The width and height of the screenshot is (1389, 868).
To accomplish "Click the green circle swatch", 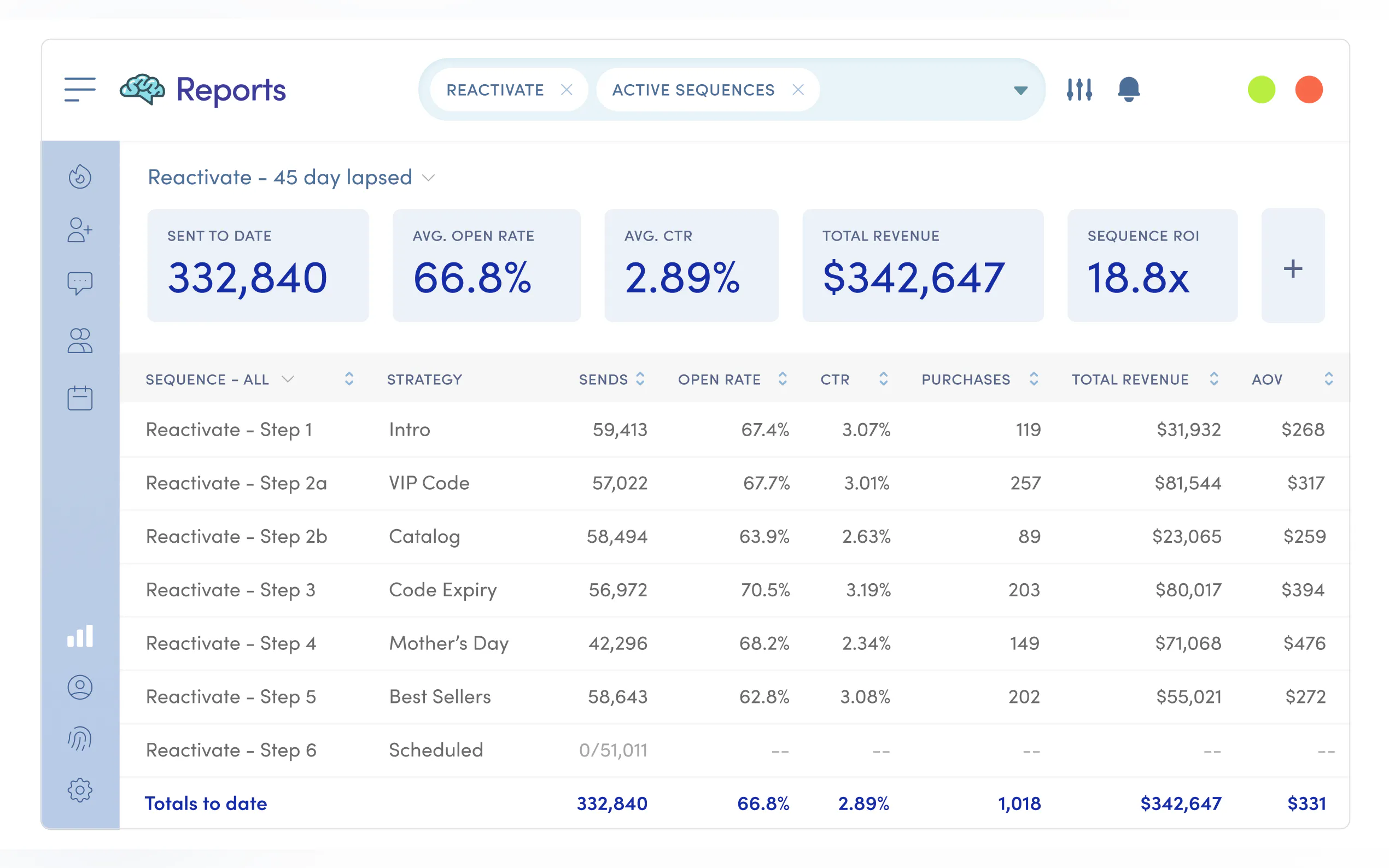I will point(1261,90).
